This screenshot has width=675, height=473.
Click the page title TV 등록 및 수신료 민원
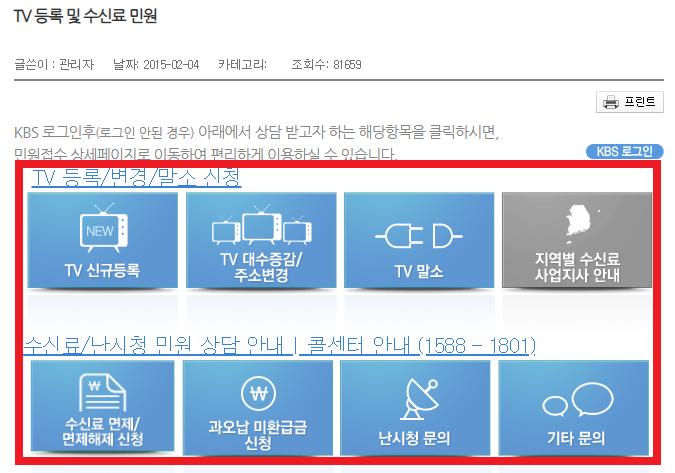(85, 16)
